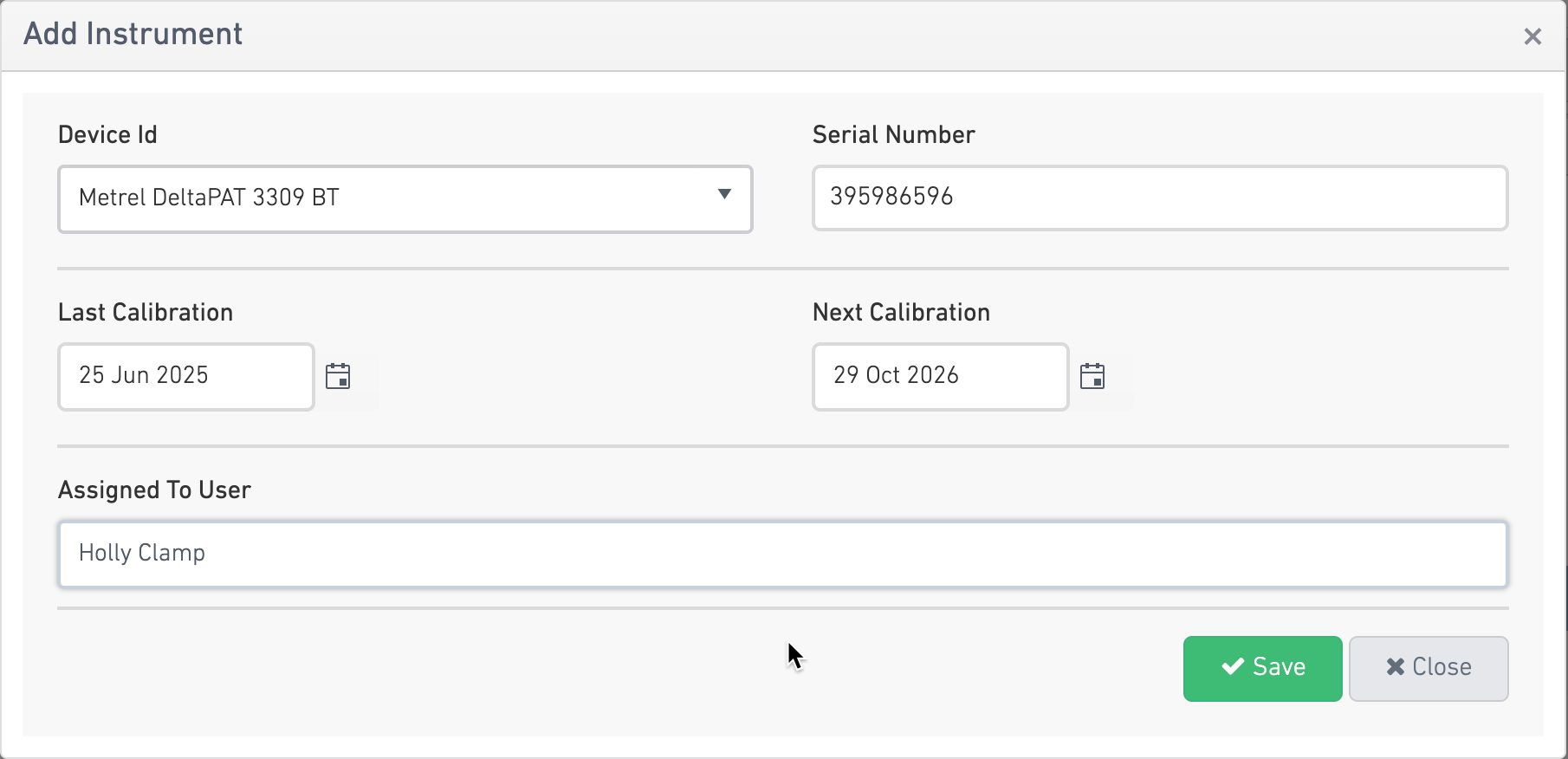
Task: Click the Device Id label
Action: point(107,135)
